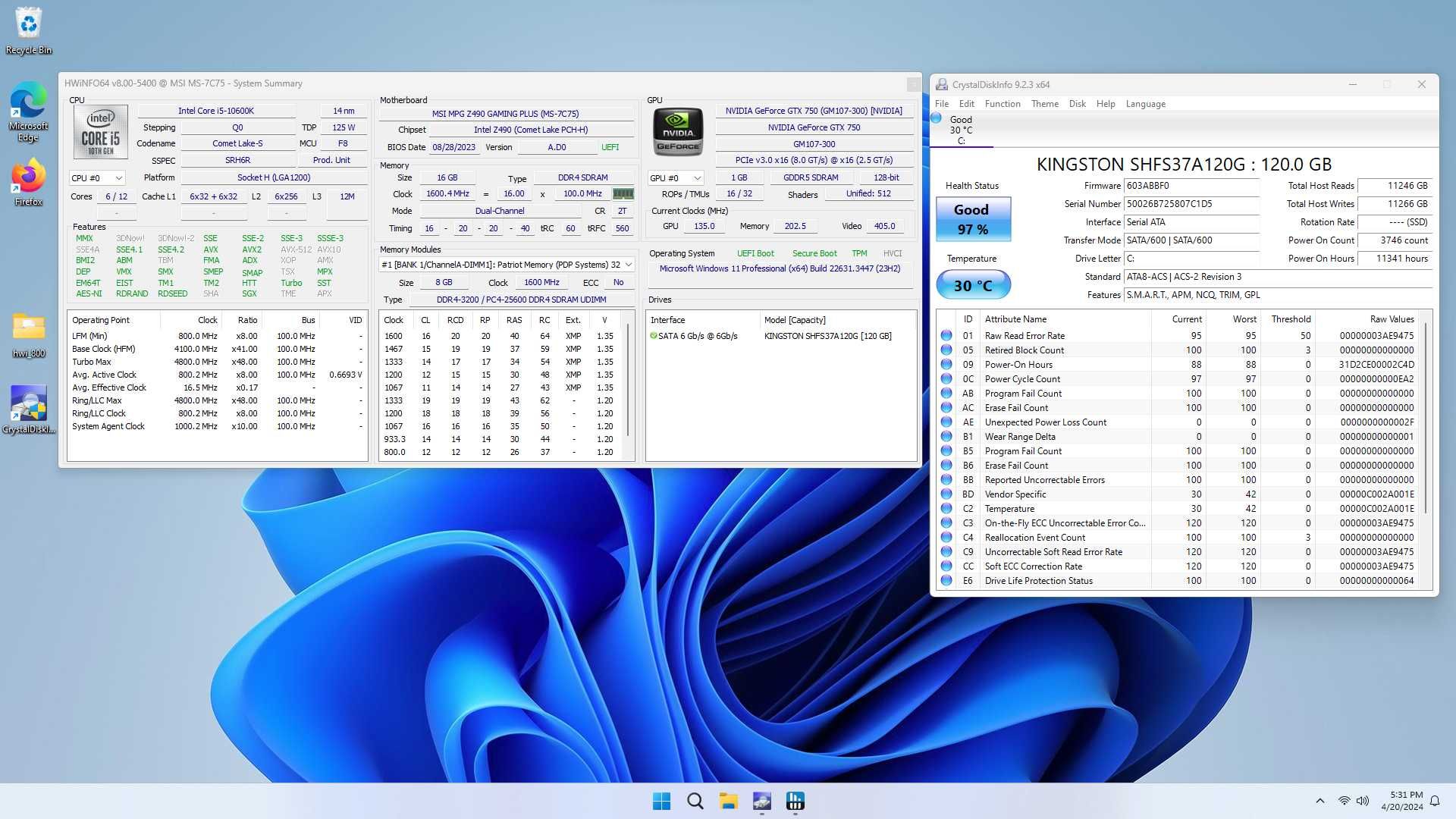This screenshot has height=819, width=1456.
Task: Click the Good 97 % health status button
Action: (973, 219)
